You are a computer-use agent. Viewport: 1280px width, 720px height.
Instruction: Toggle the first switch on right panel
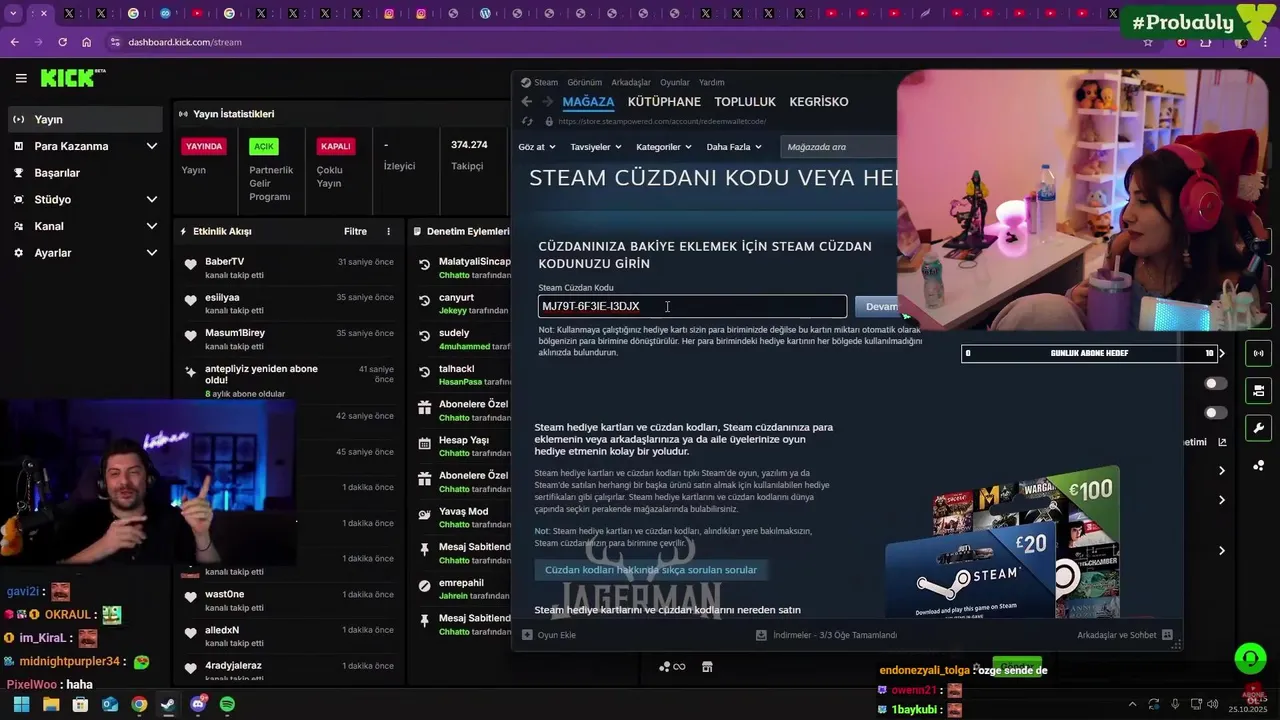(x=1216, y=383)
